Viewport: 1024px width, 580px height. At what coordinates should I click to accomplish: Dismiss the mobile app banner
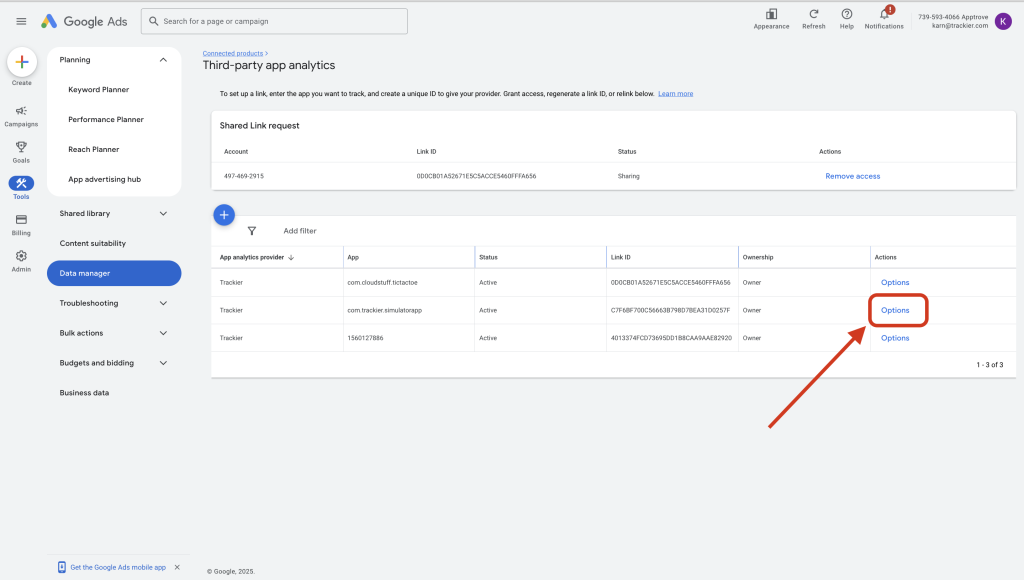click(177, 567)
